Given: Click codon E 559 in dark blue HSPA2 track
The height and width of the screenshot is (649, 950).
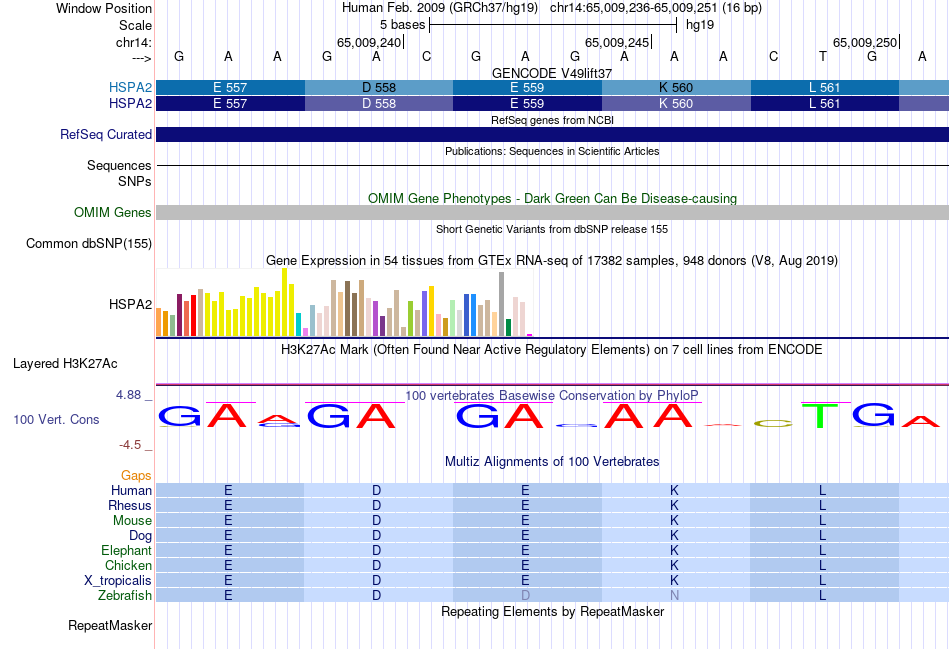Looking at the screenshot, I should coord(527,104).
